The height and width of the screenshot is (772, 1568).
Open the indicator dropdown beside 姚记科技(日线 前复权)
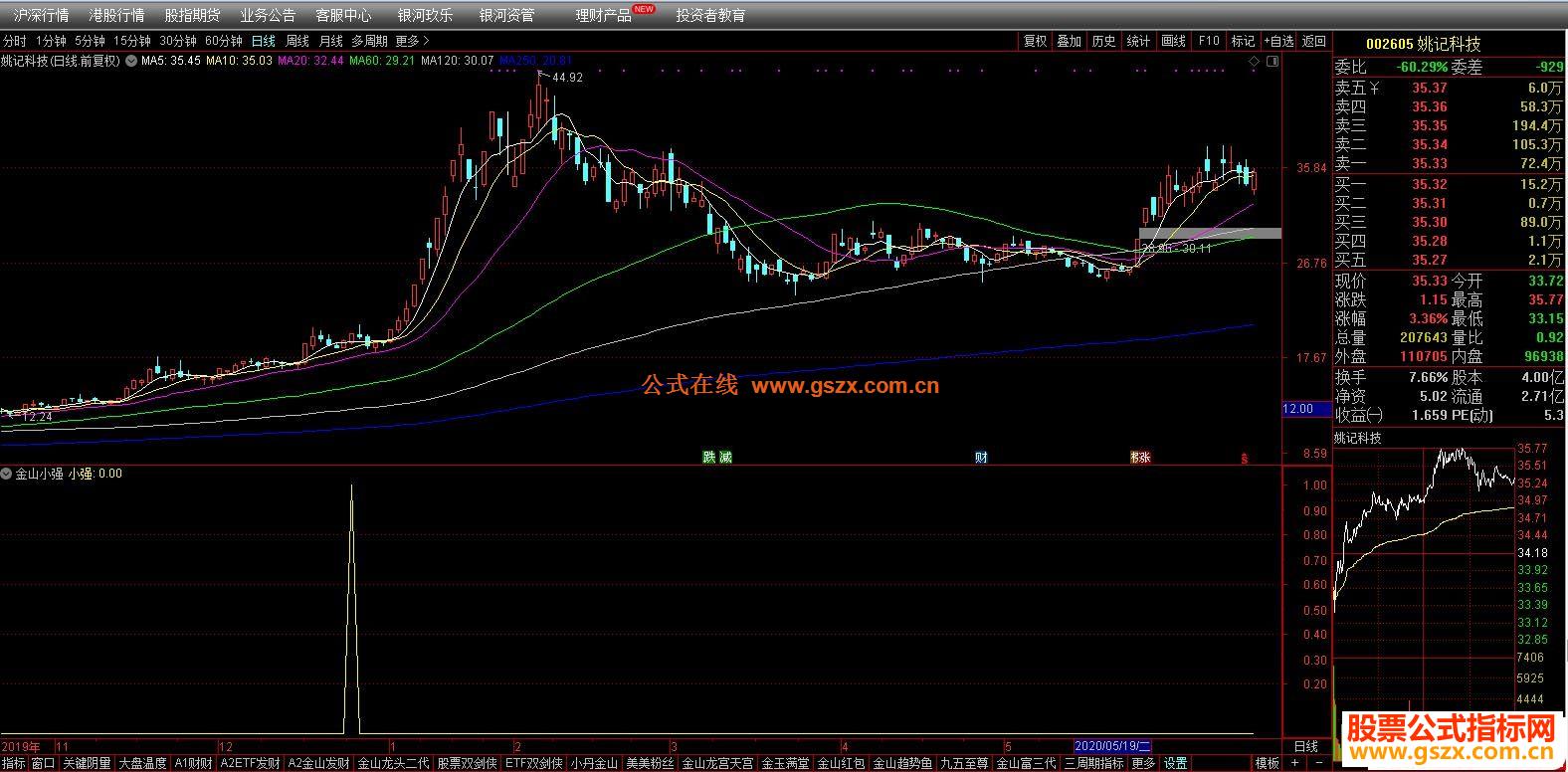pyautogui.click(x=130, y=61)
